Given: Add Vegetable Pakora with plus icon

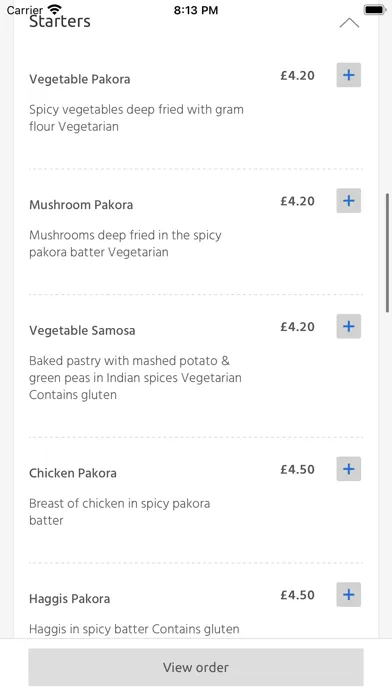Looking at the screenshot, I should point(348,75).
